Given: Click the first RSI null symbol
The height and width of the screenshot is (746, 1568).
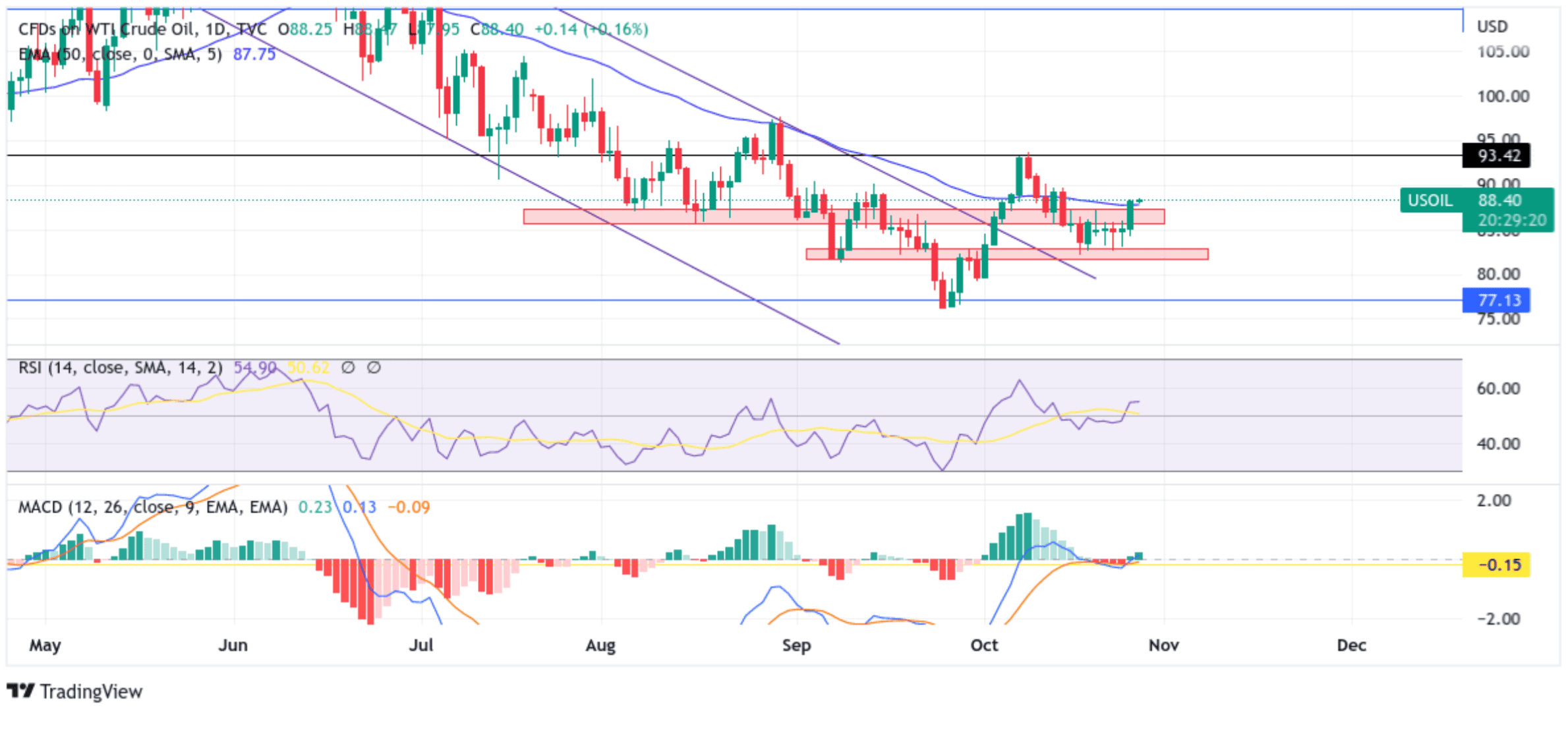Looking at the screenshot, I should (x=348, y=368).
